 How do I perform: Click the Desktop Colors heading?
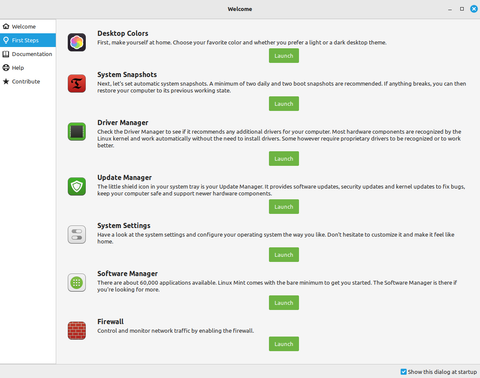[123, 33]
